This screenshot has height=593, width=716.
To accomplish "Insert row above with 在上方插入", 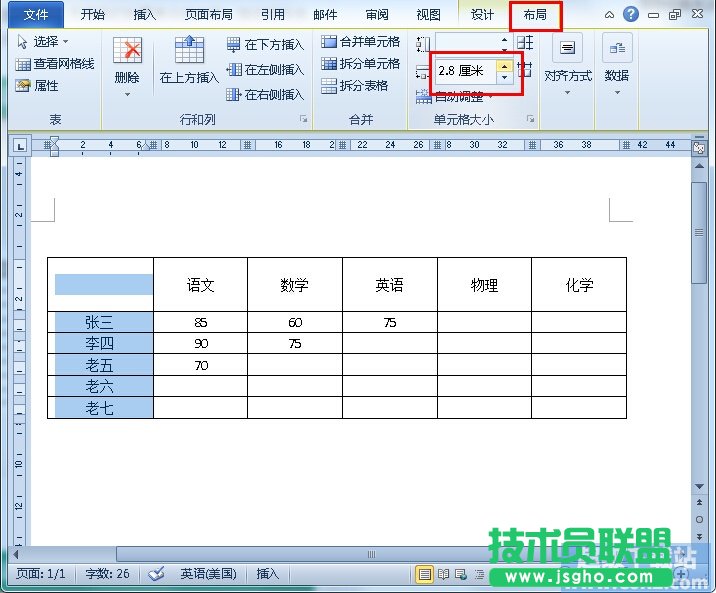I will pos(189,58).
